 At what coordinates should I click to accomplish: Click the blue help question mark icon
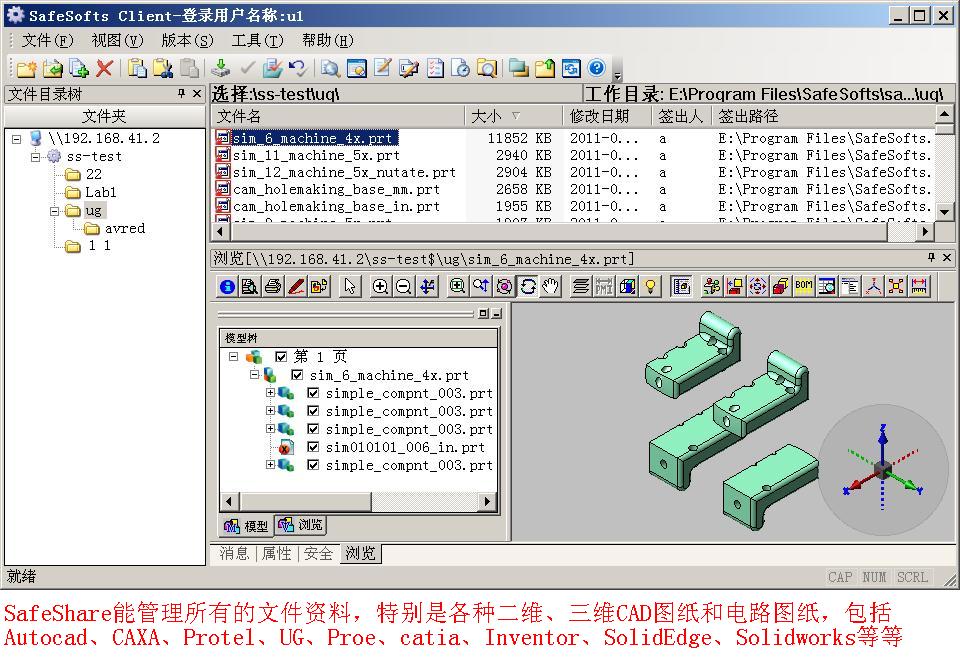click(x=596, y=68)
